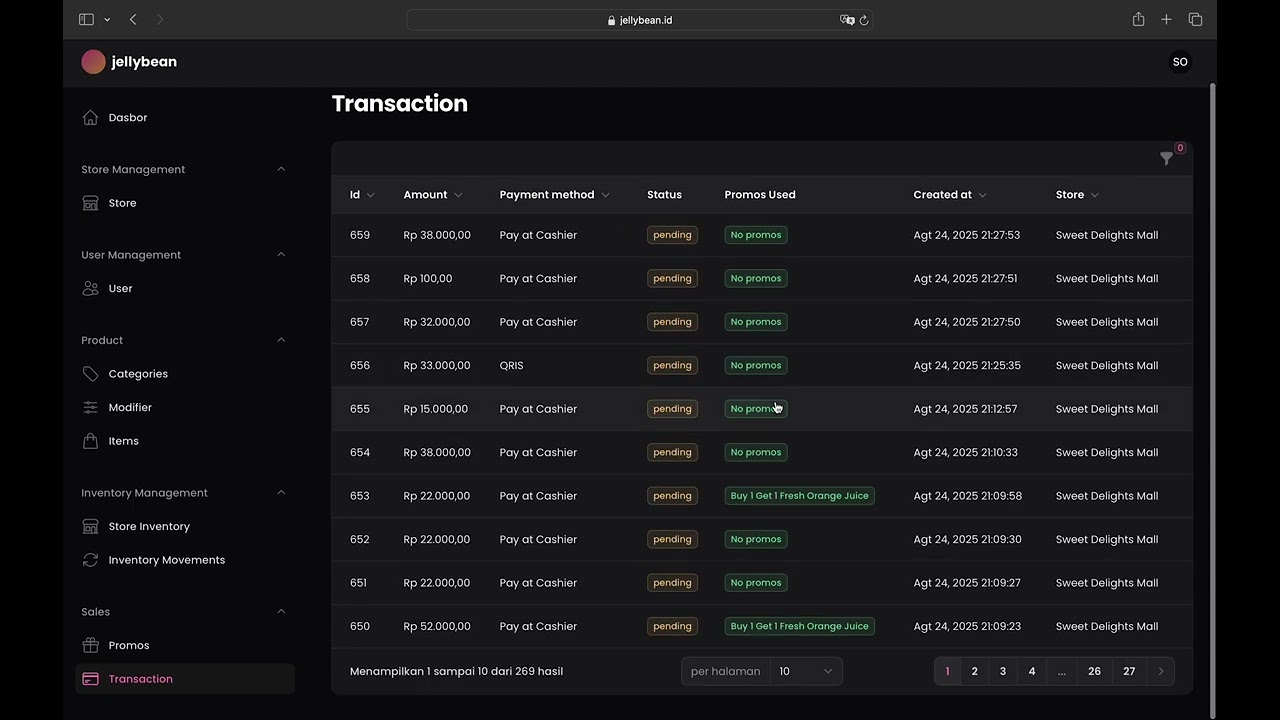
Task: Go to page 2
Action: pos(974,671)
